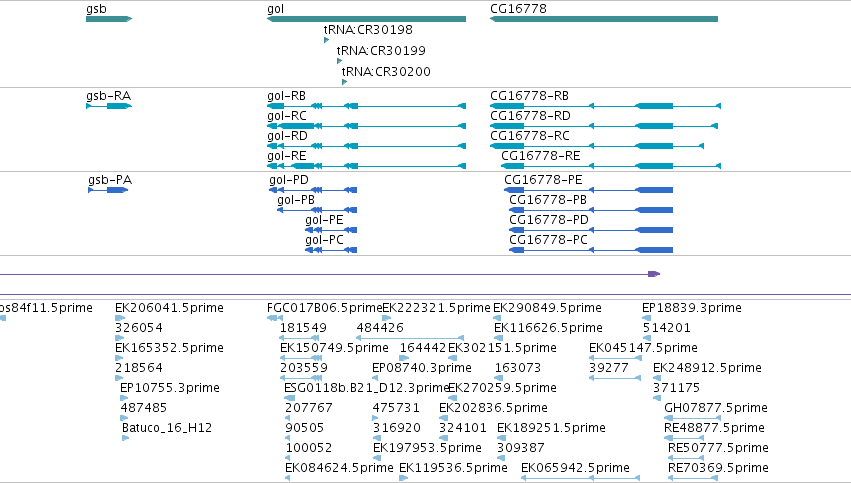Select the EP08740.3prime EST label
Screen dimensions: 851x483
[422, 368]
